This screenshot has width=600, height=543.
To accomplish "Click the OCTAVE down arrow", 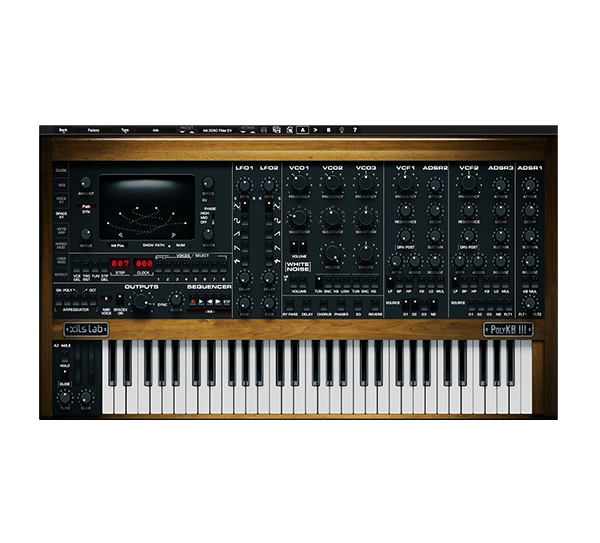I will (243, 132).
